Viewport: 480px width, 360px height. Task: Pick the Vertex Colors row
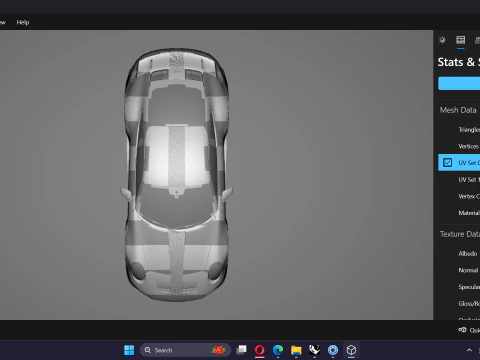(x=459, y=196)
